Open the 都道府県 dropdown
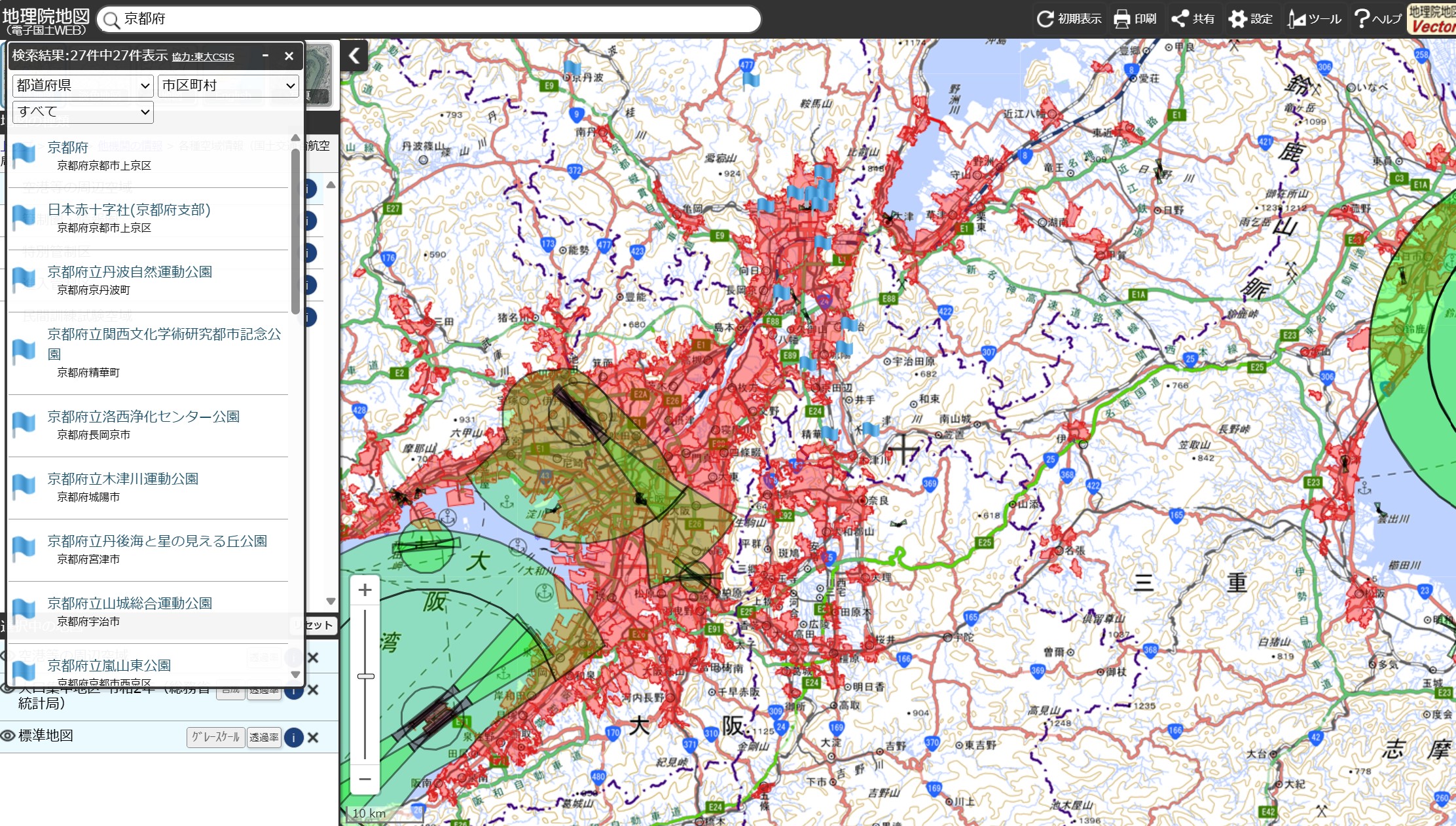Viewport: 1456px width, 826px height. [x=83, y=86]
